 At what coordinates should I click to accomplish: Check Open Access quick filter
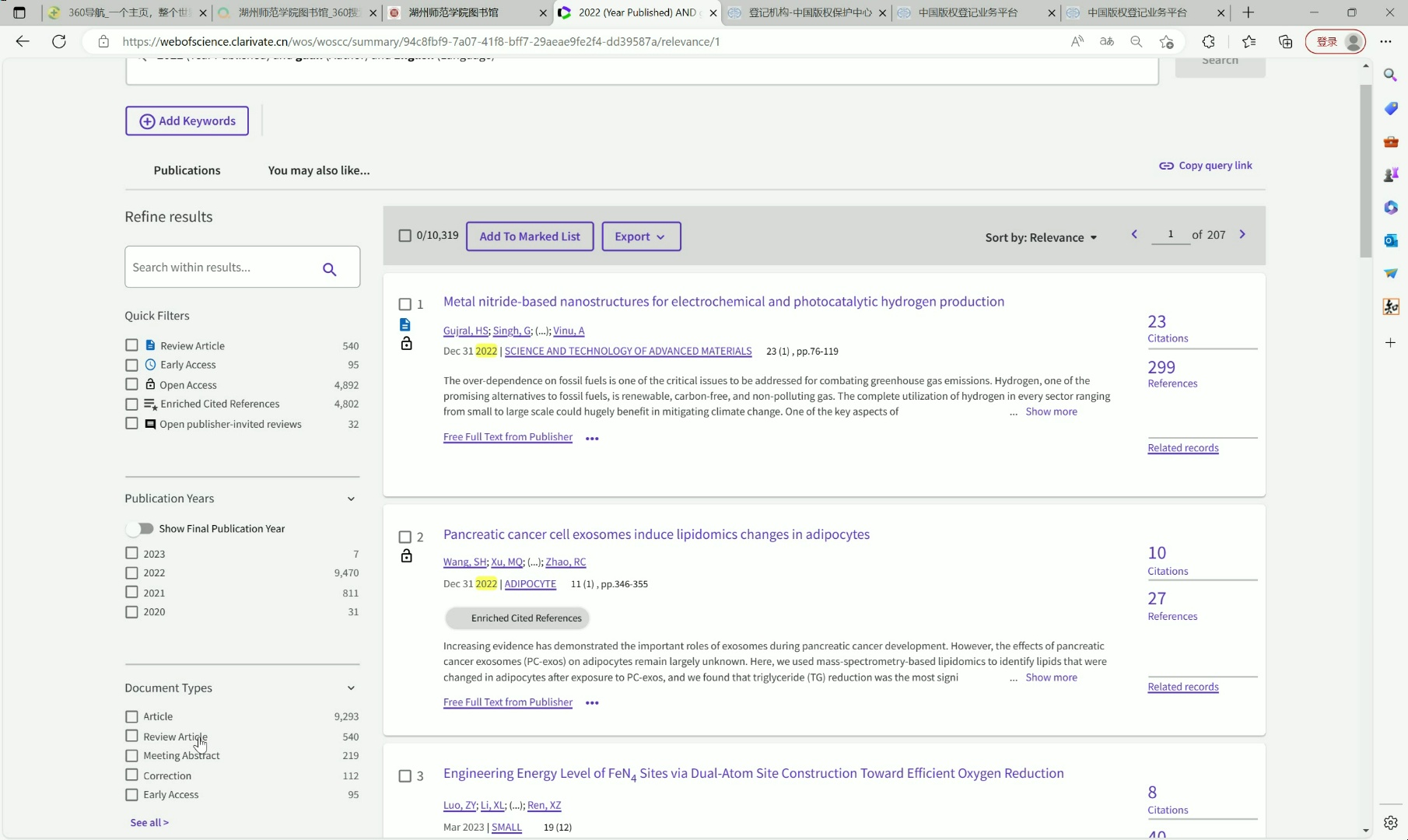pyautogui.click(x=131, y=384)
